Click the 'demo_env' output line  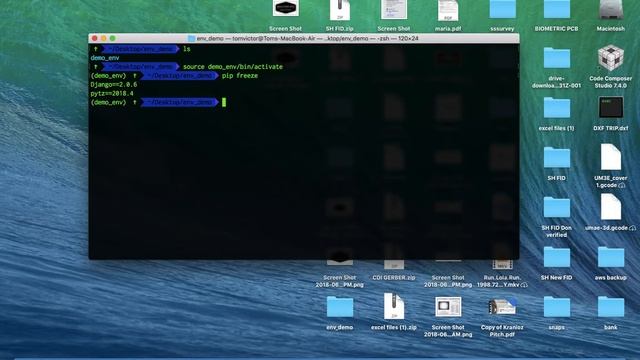(x=105, y=58)
